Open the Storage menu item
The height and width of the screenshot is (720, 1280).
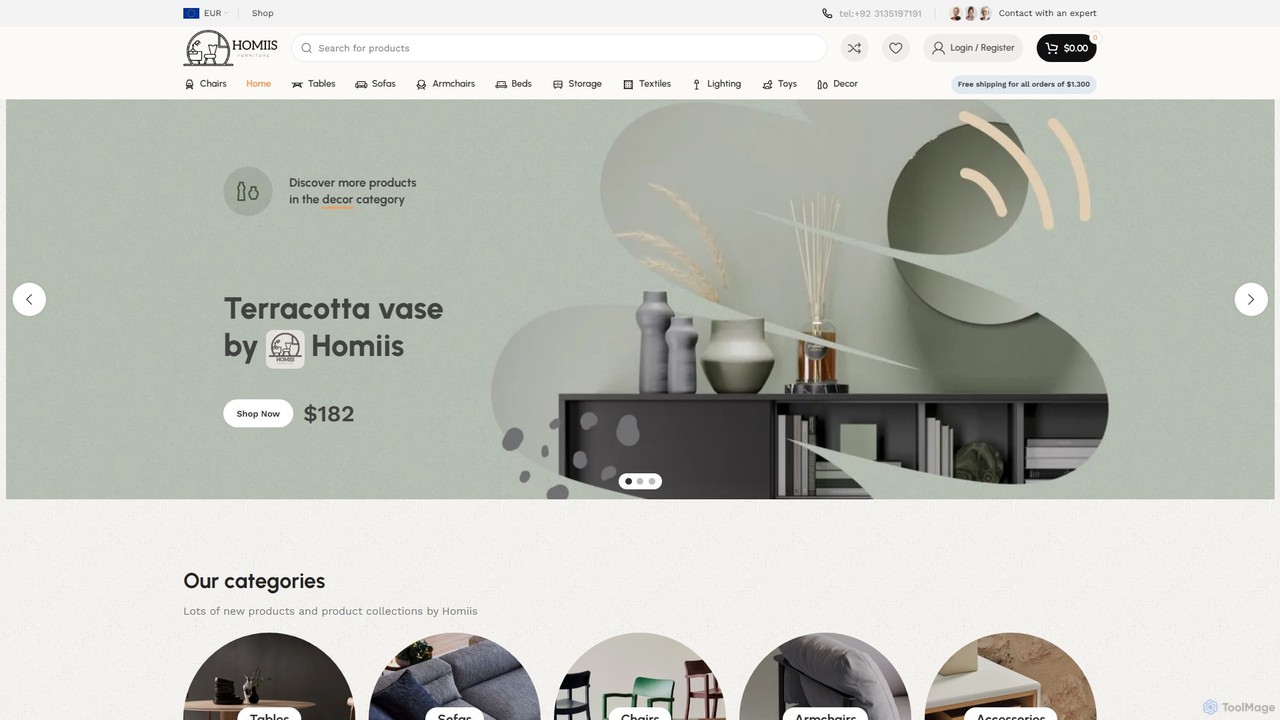coord(577,84)
